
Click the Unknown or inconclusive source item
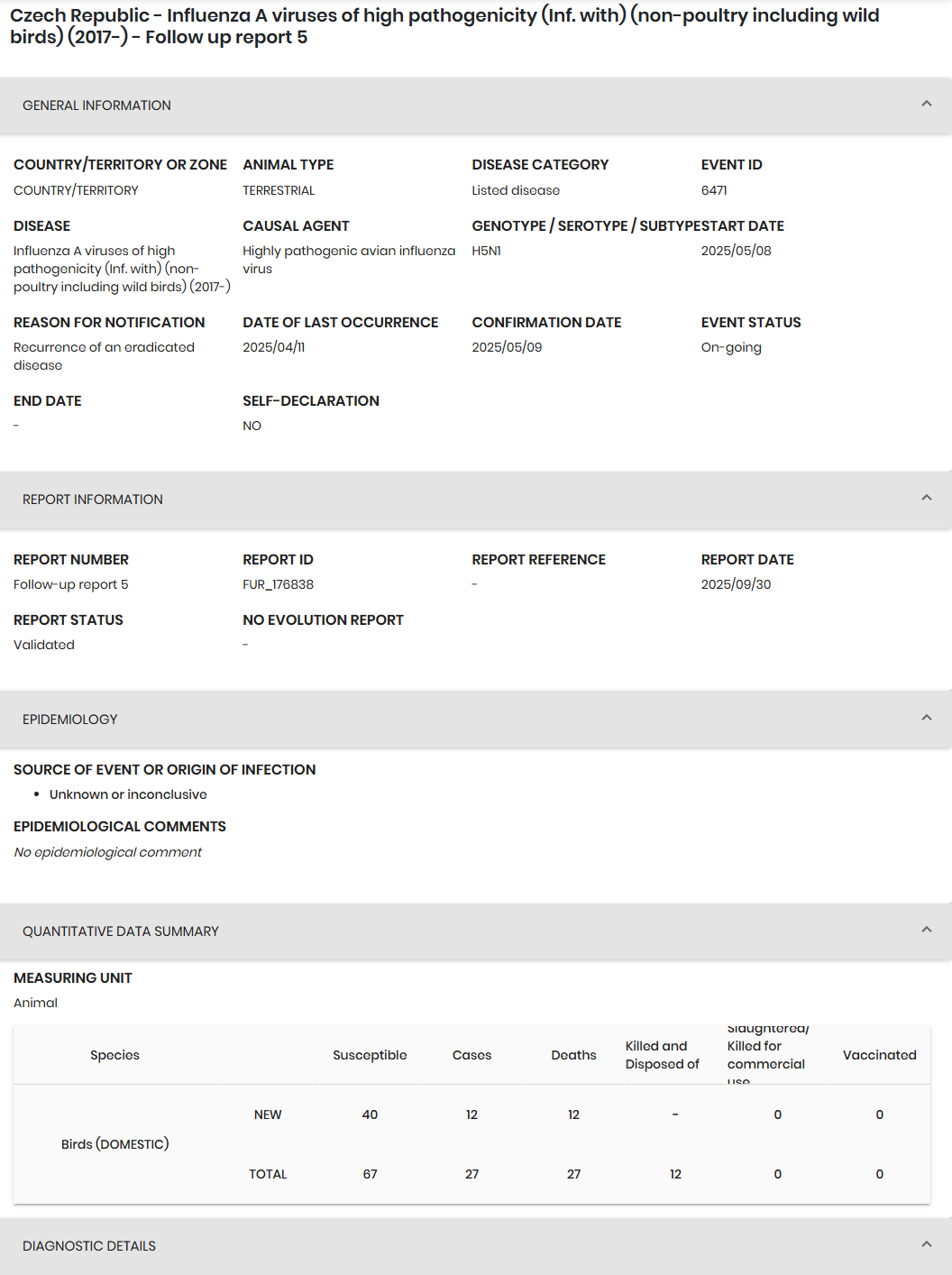[x=128, y=794]
